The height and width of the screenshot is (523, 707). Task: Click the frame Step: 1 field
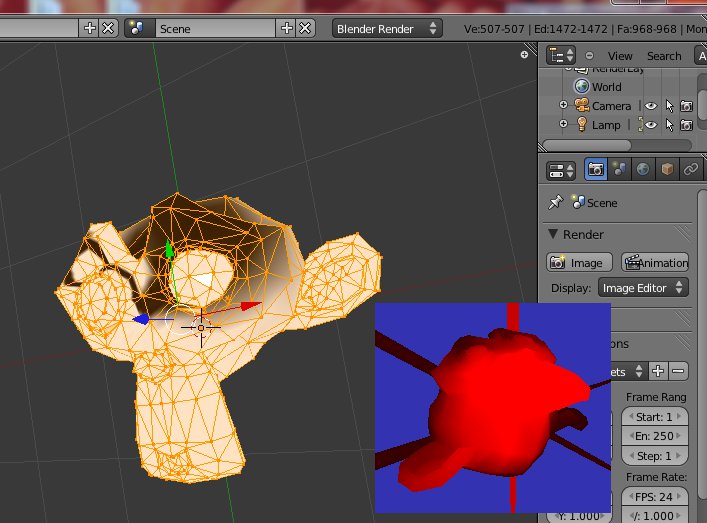click(655, 455)
